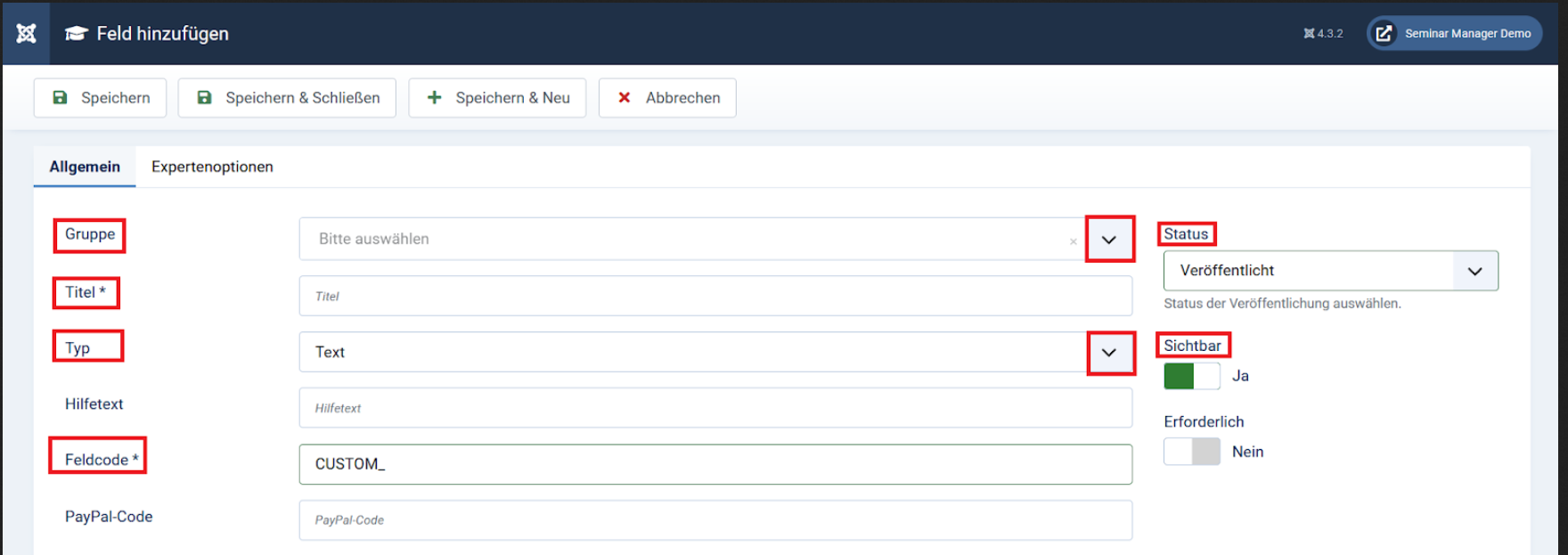Click the external link icon for Seminar Manager Demo
The width and height of the screenshot is (1568, 555).
pyautogui.click(x=1384, y=34)
